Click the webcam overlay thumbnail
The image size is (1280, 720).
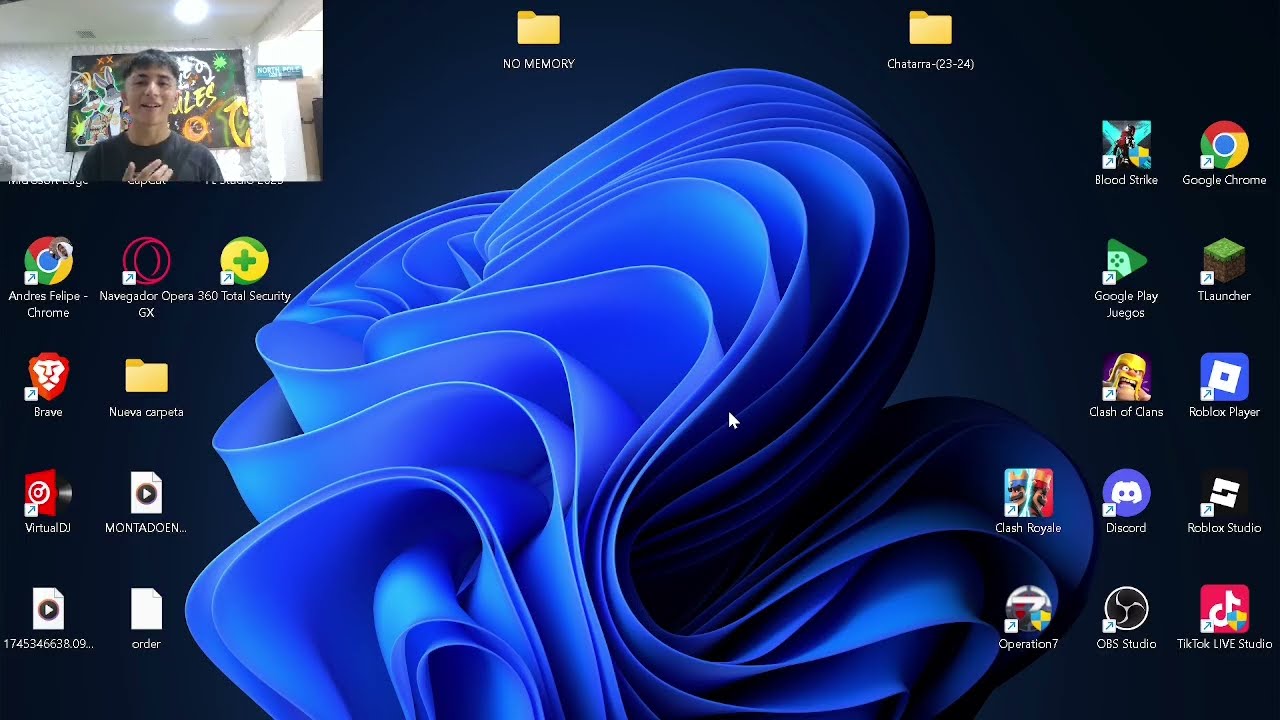[x=161, y=90]
